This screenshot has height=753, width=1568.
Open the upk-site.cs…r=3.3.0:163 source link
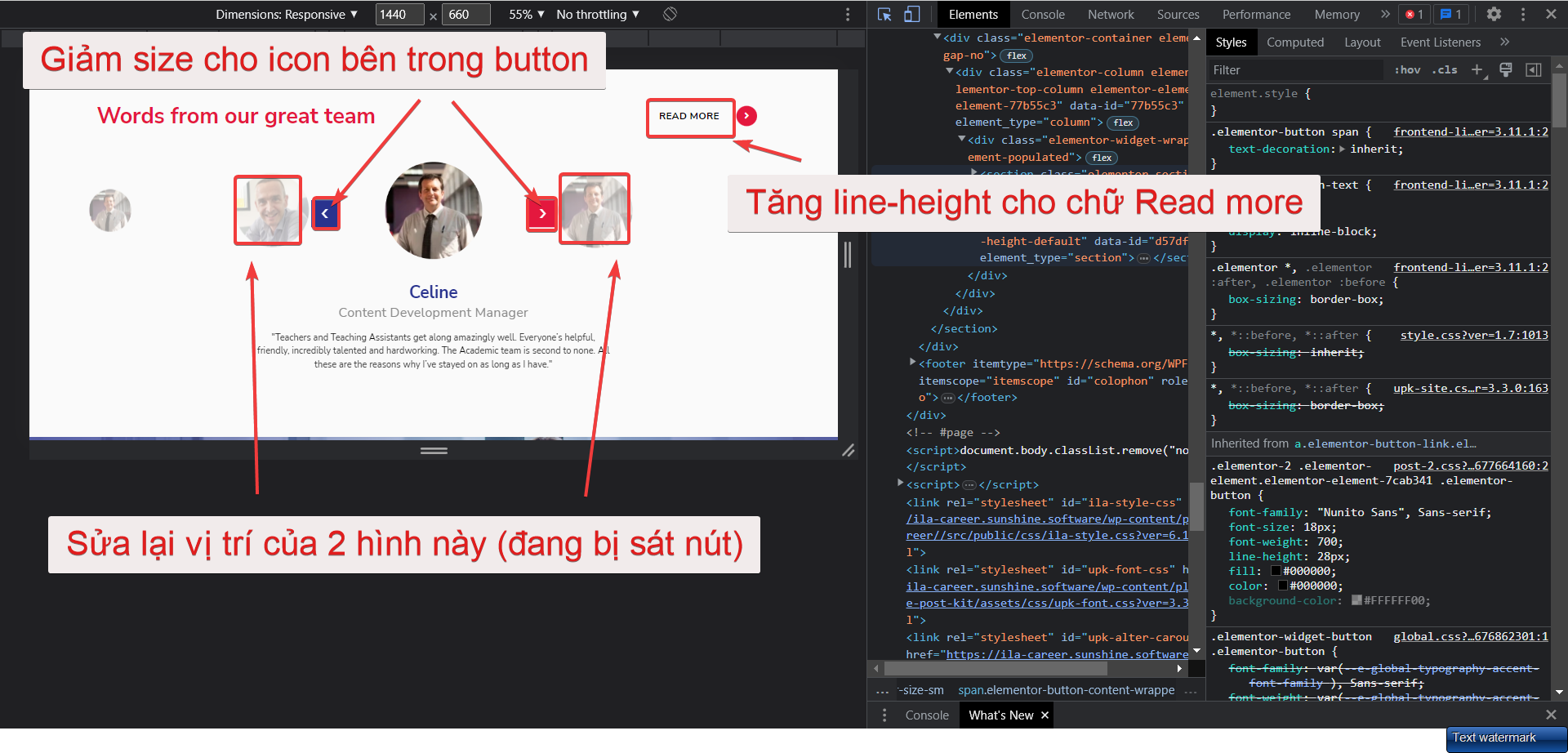click(1471, 389)
